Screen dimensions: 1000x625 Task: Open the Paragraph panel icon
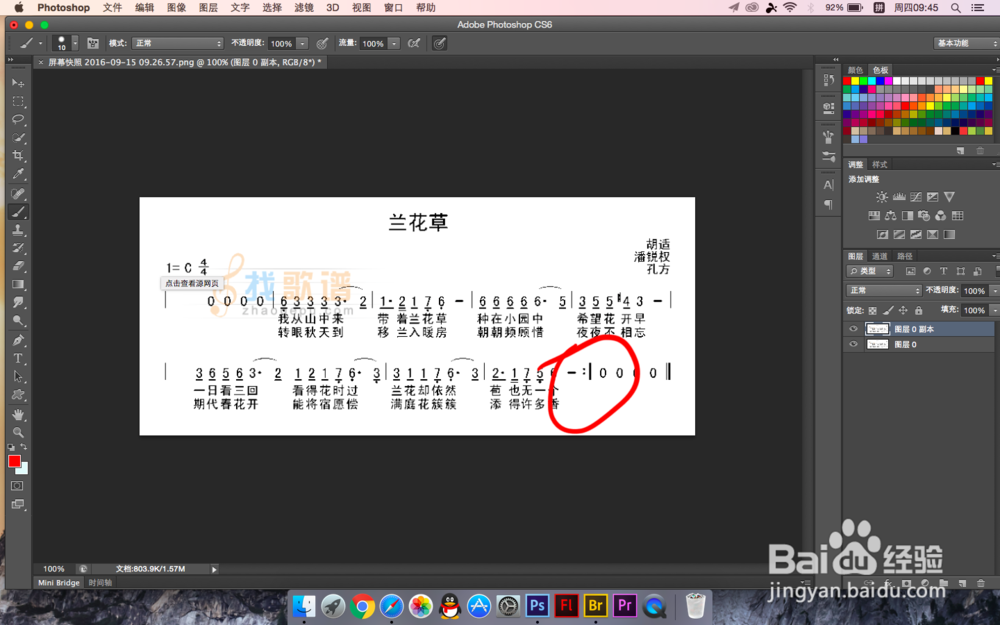point(828,205)
